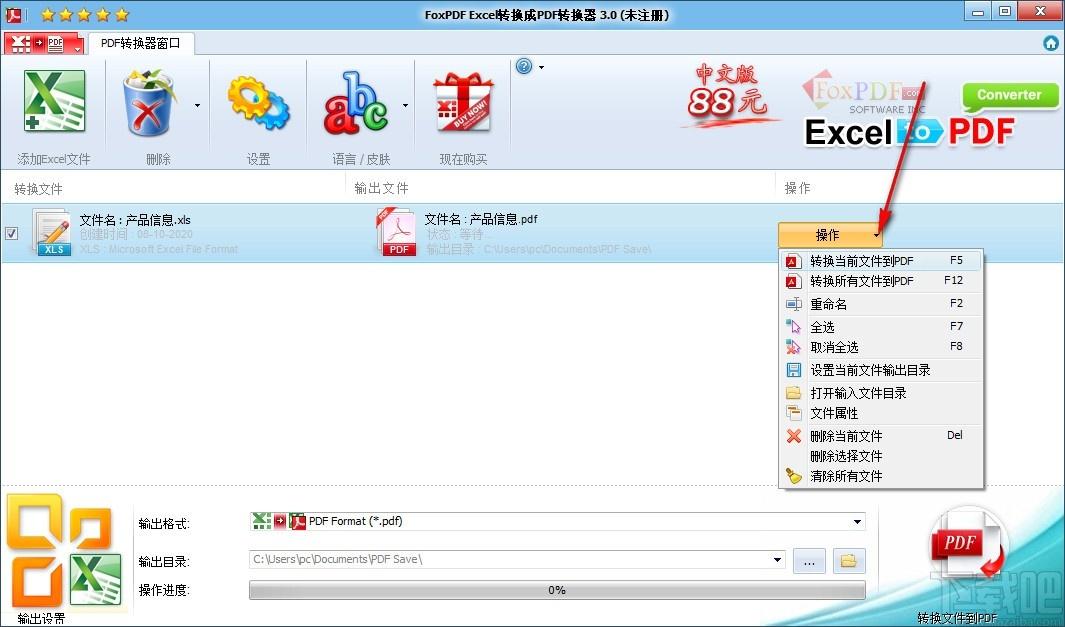Open Settings (设置) gear icon
The width and height of the screenshot is (1065, 627).
click(x=258, y=105)
